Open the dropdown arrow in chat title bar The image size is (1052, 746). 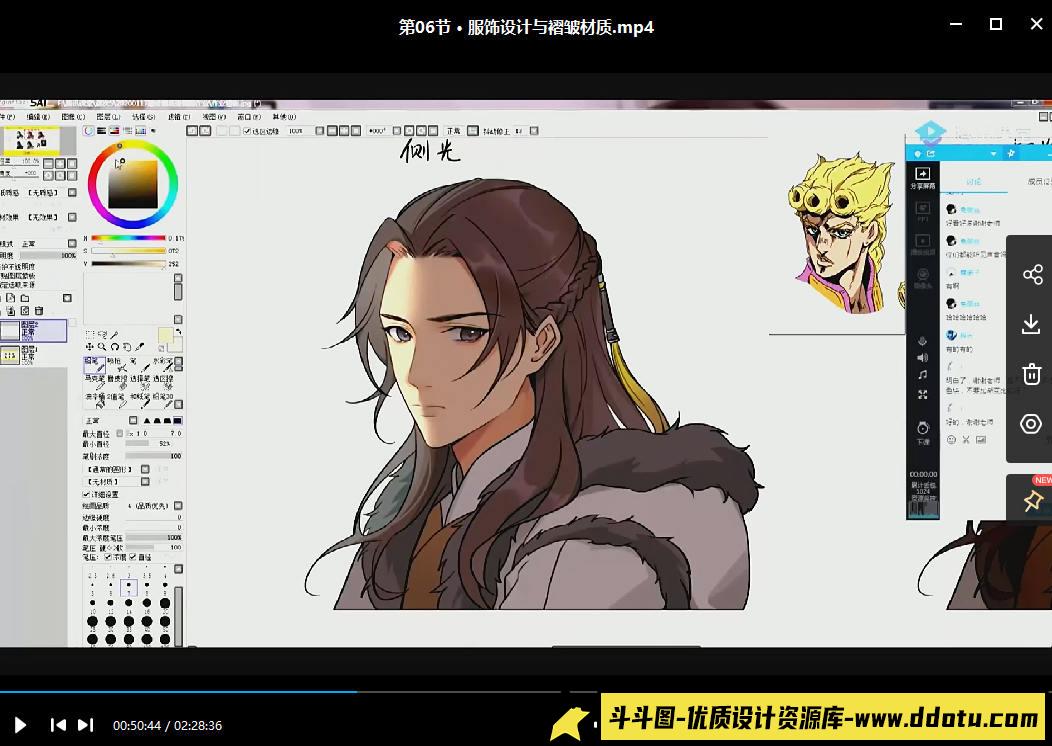(994, 154)
